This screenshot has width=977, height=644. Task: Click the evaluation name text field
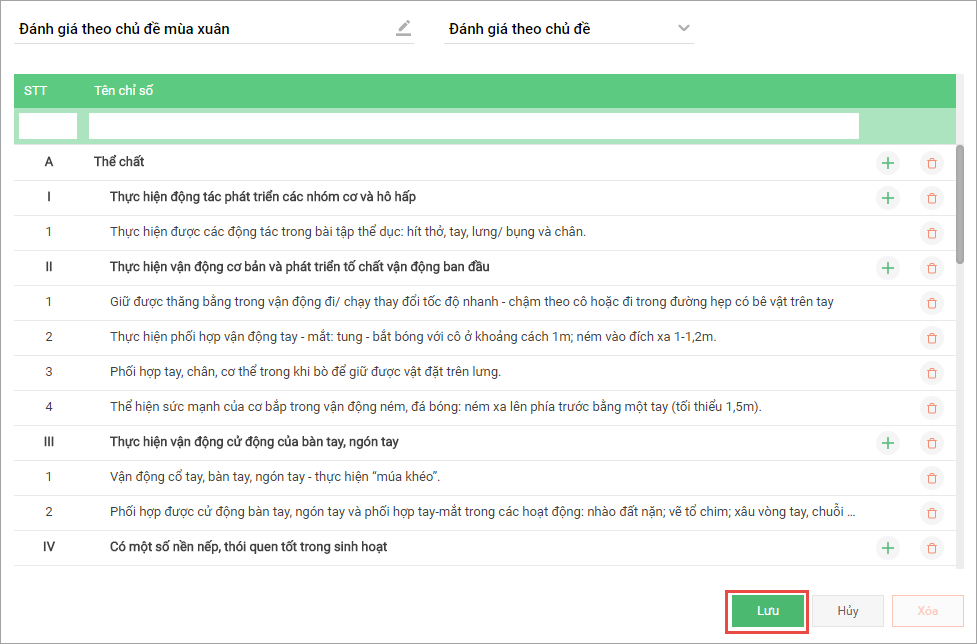(200, 29)
